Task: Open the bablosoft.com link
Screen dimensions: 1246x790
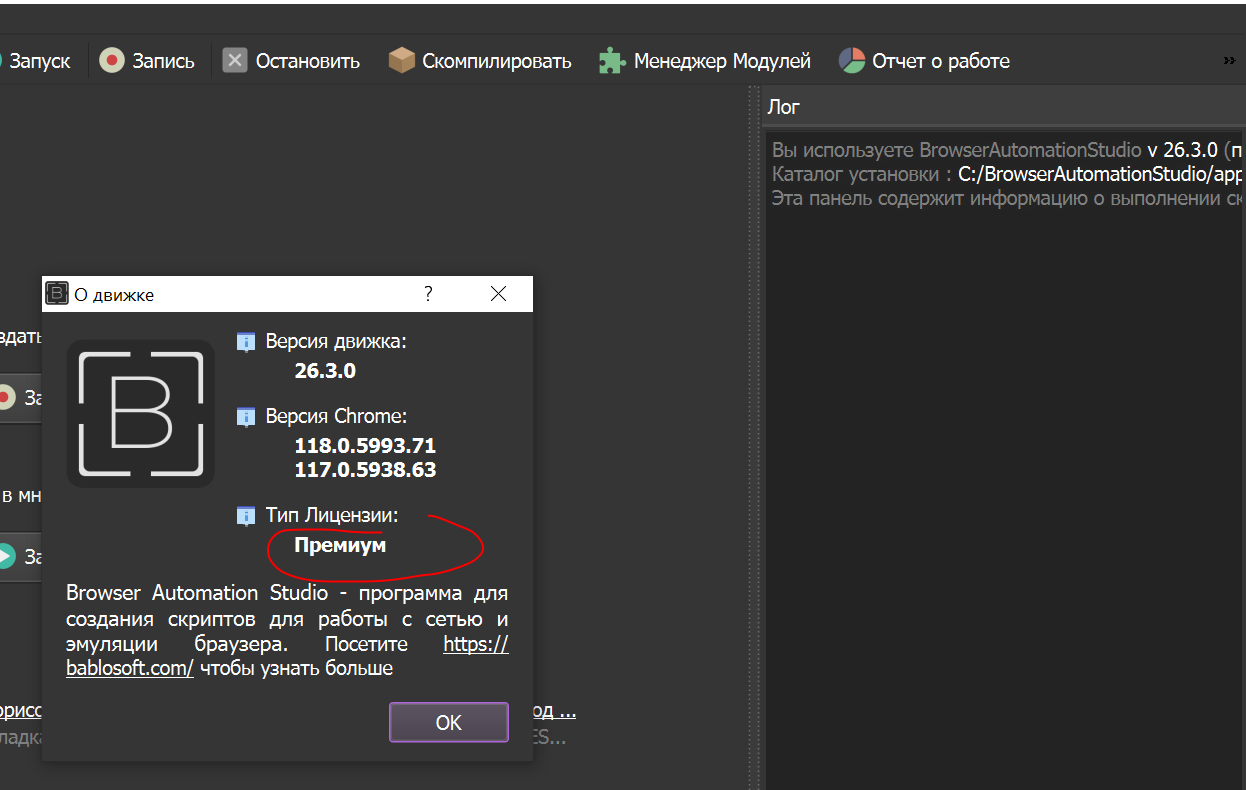Action: [x=130, y=668]
